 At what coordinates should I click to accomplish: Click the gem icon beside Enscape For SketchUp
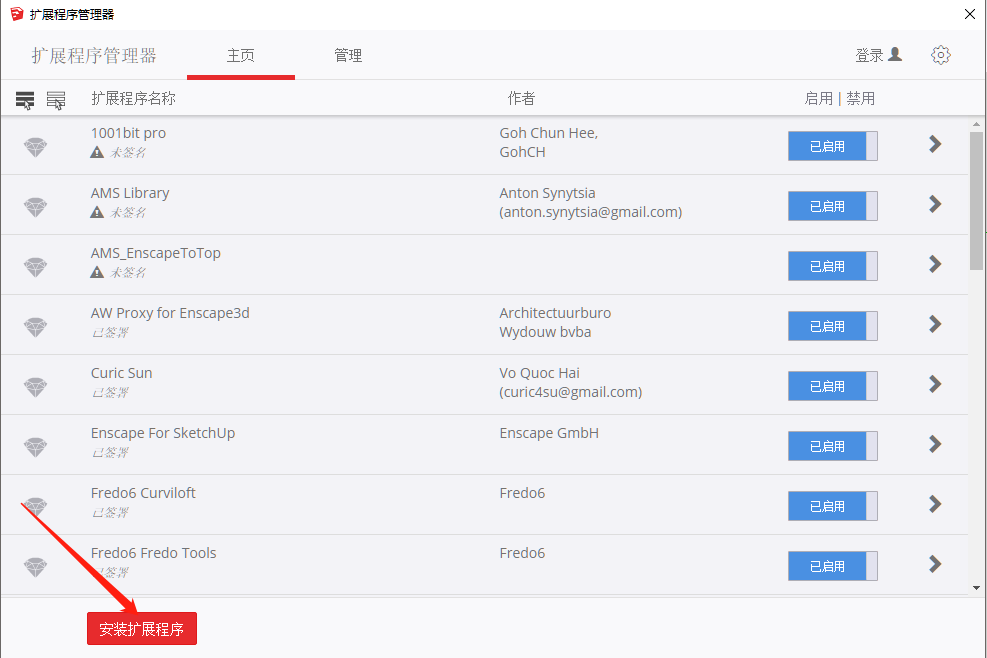coord(35,446)
